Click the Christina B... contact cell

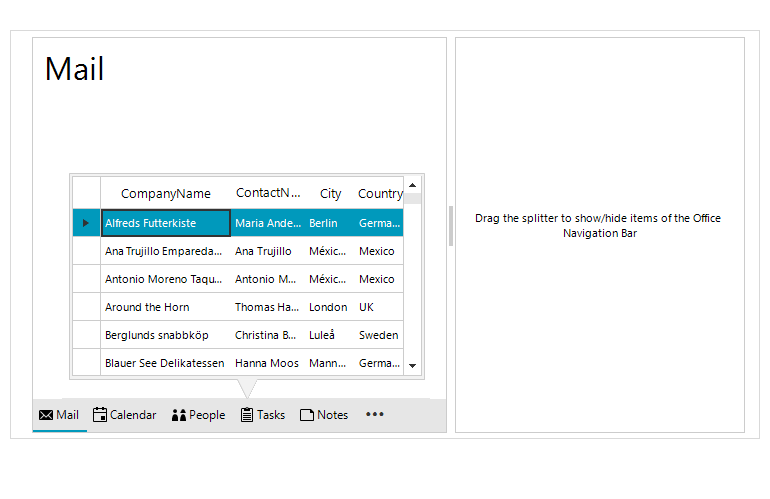pos(268,335)
